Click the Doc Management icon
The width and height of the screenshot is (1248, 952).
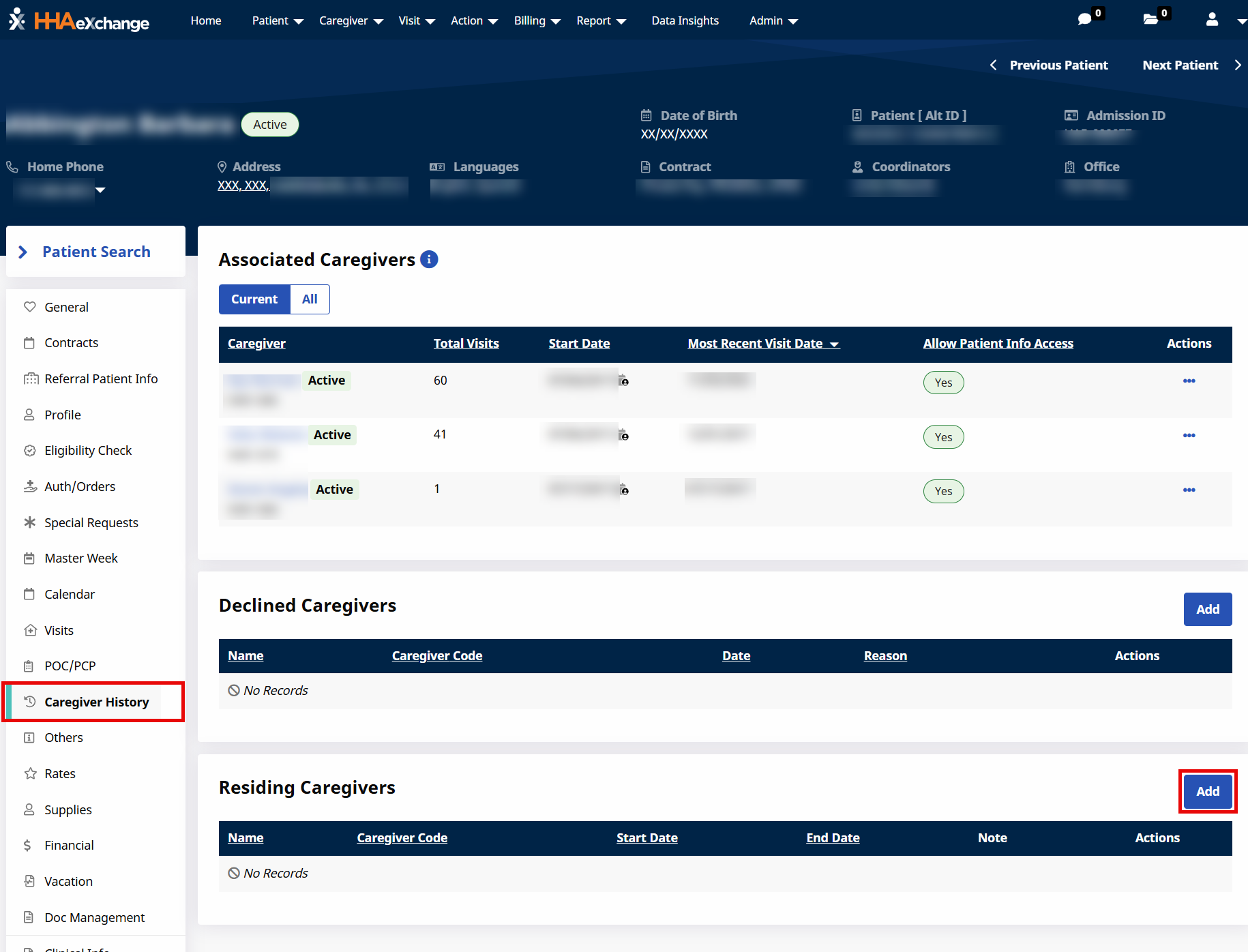point(29,917)
